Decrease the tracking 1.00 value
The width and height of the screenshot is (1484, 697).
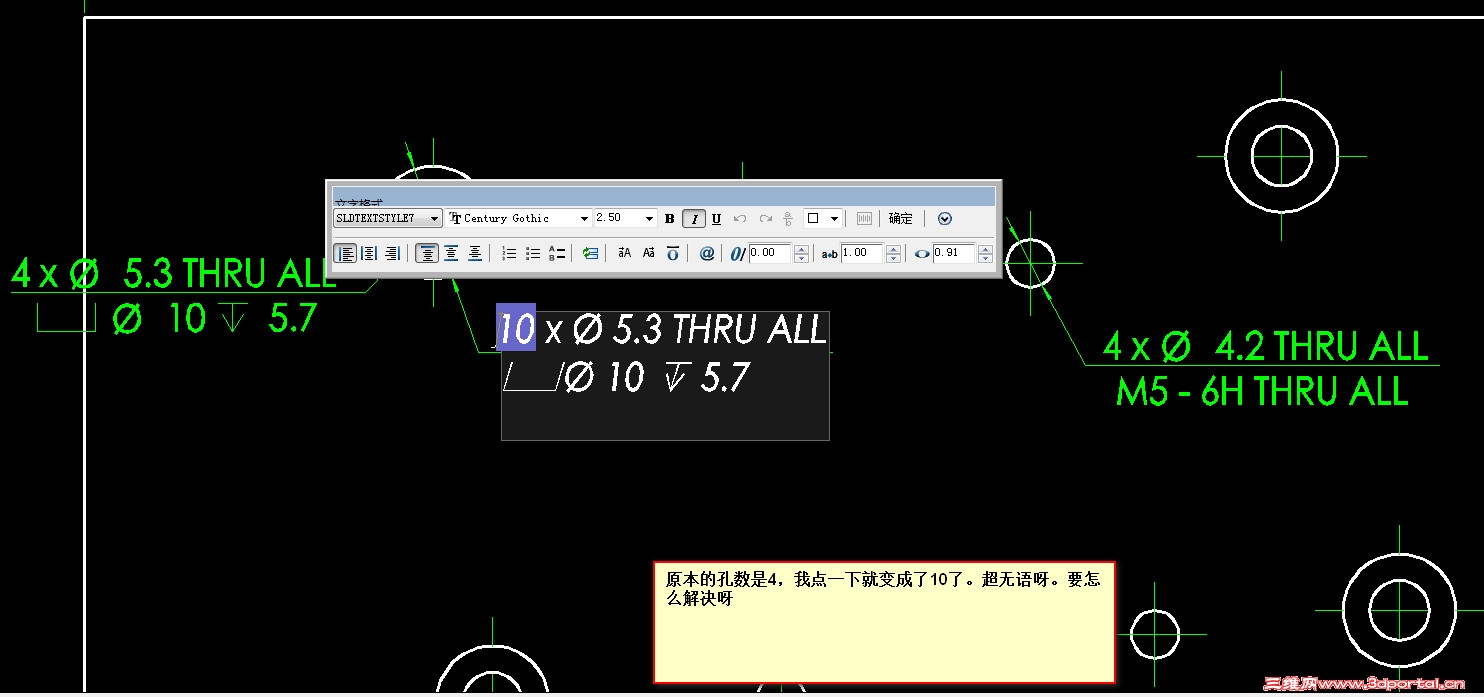[893, 259]
